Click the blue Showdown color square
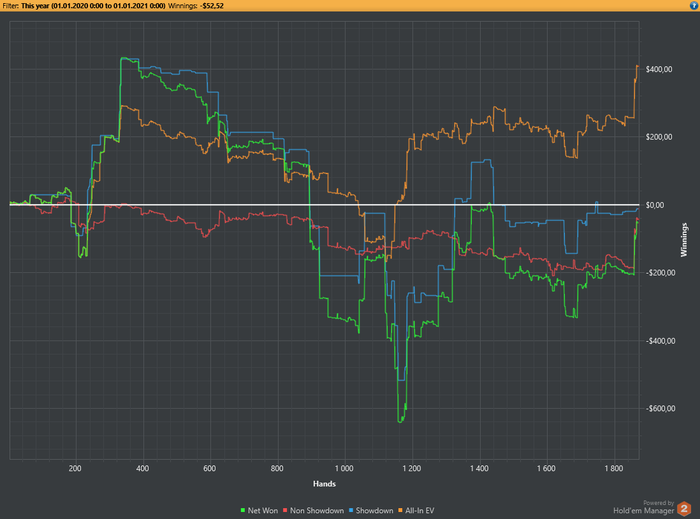 [351, 510]
